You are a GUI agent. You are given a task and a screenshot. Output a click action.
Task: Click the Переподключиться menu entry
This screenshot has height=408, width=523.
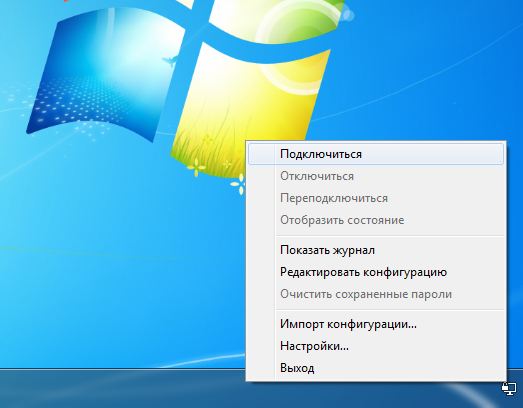tap(376, 198)
